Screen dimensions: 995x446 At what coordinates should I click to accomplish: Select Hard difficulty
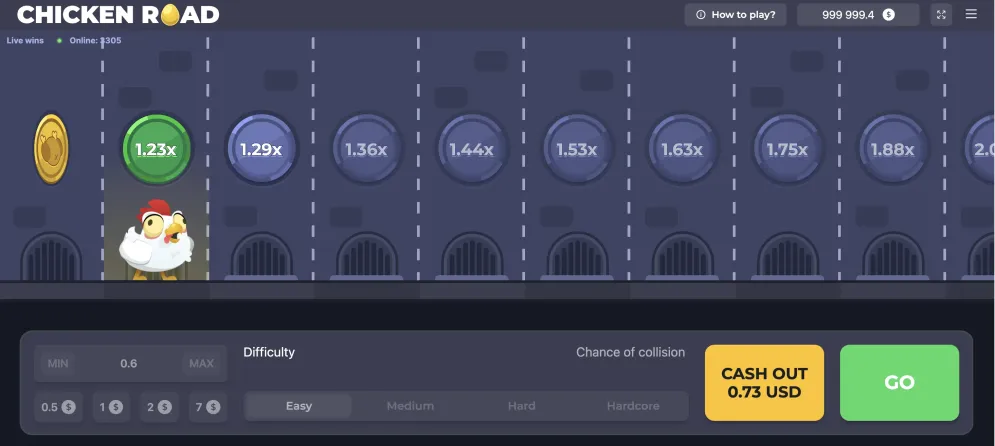522,406
